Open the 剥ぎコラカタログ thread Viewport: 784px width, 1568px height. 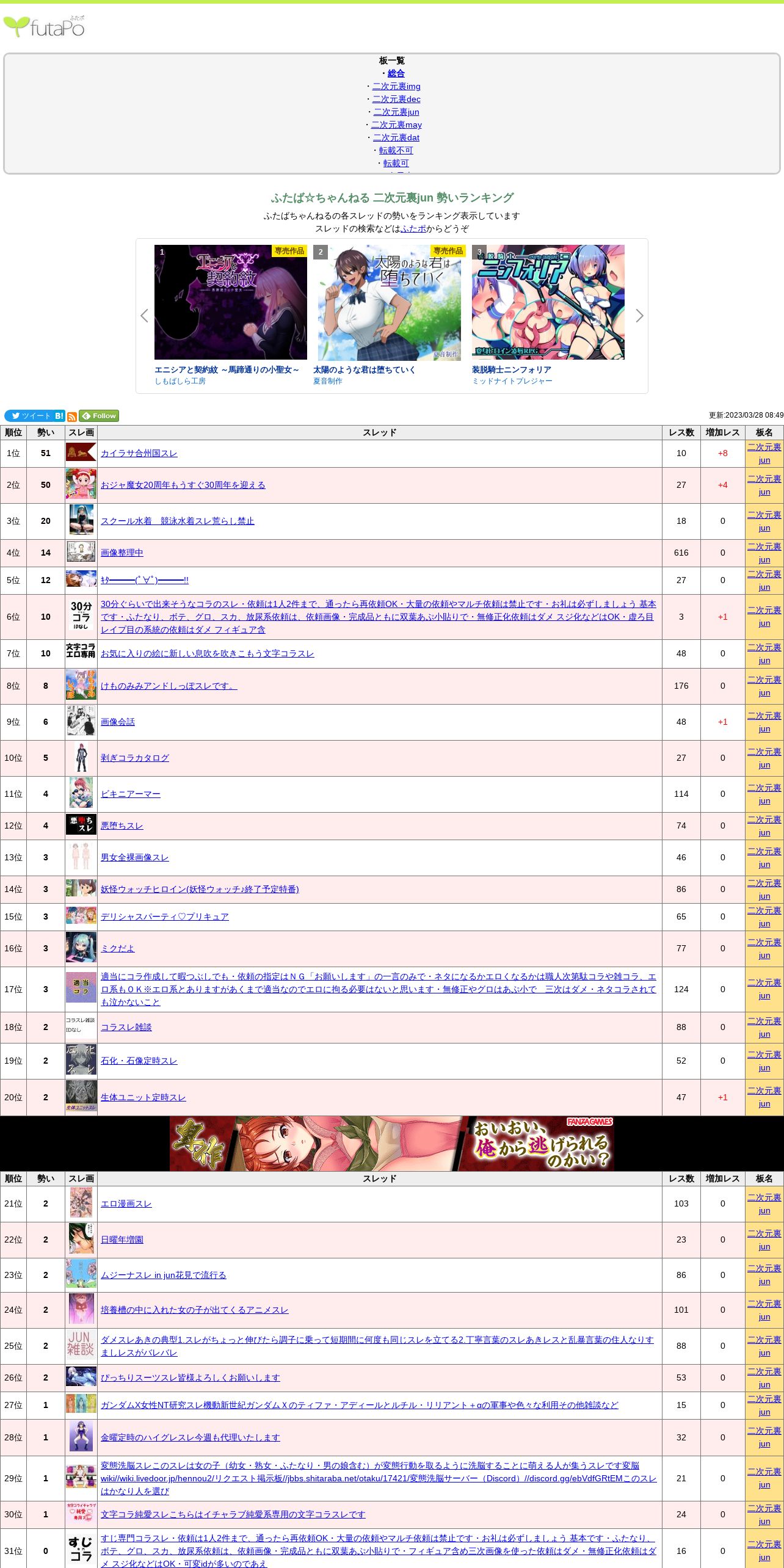point(135,758)
